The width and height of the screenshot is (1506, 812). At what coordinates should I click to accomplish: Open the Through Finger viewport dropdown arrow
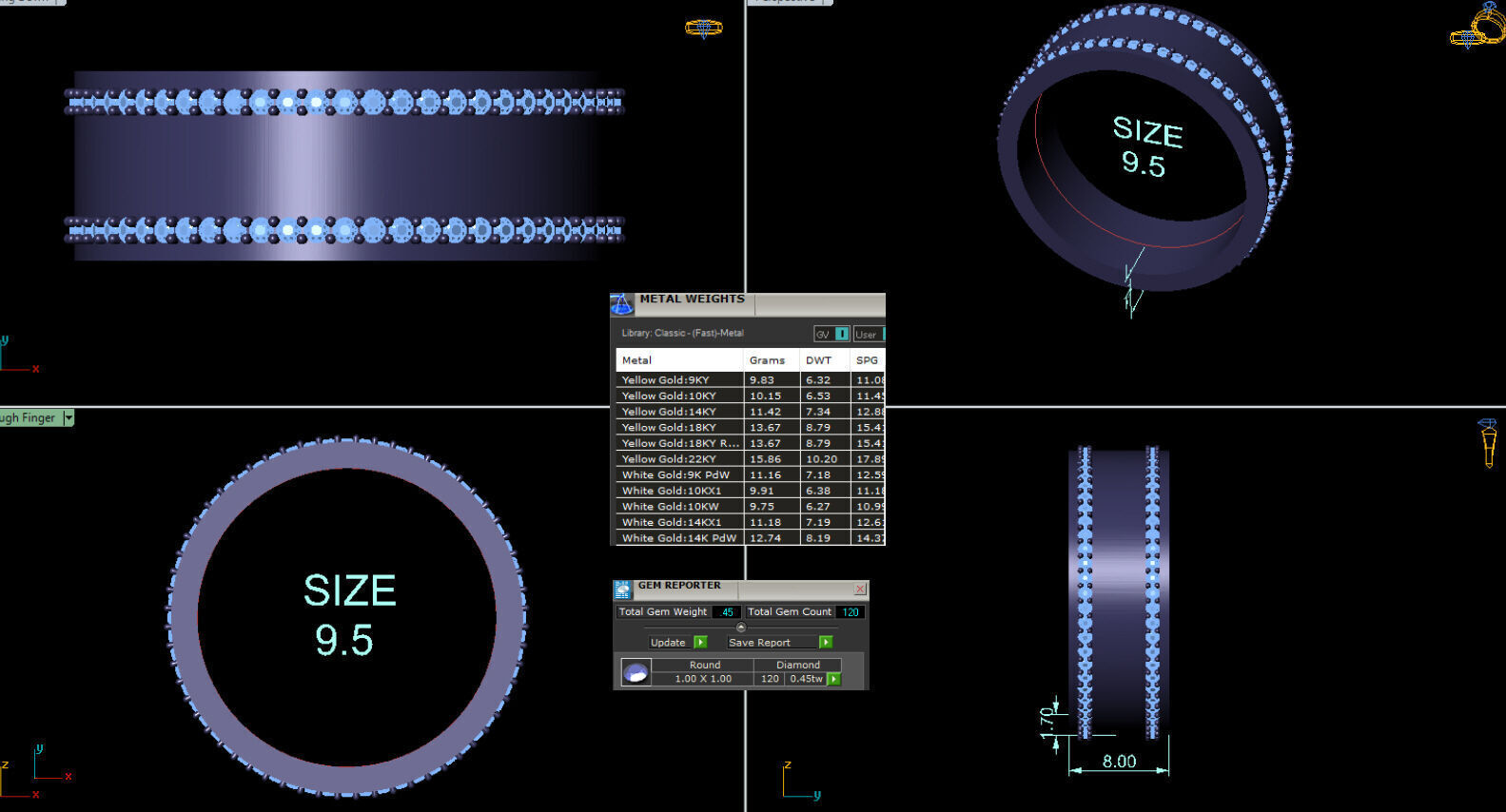[68, 417]
